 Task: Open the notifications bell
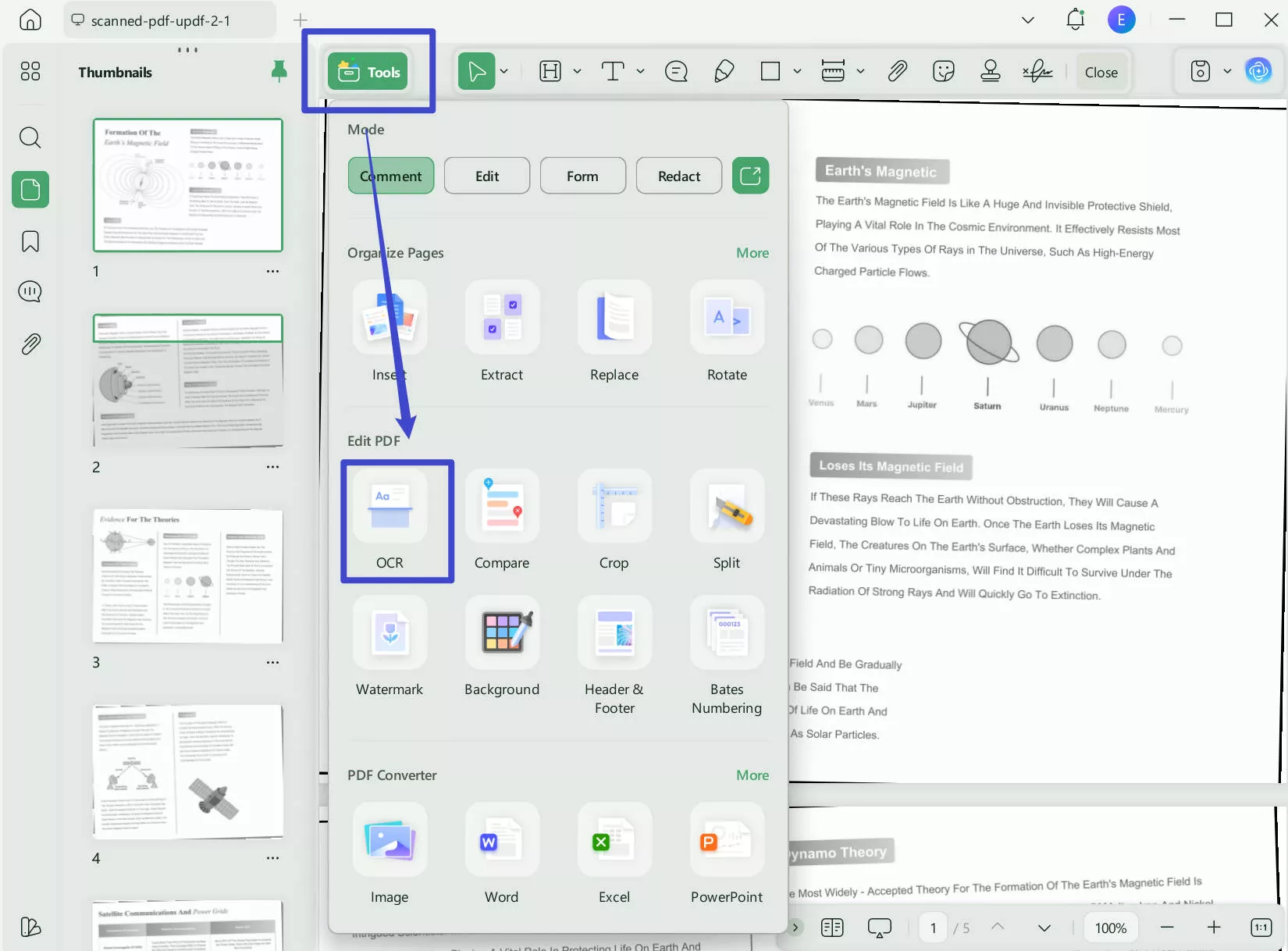click(x=1076, y=20)
